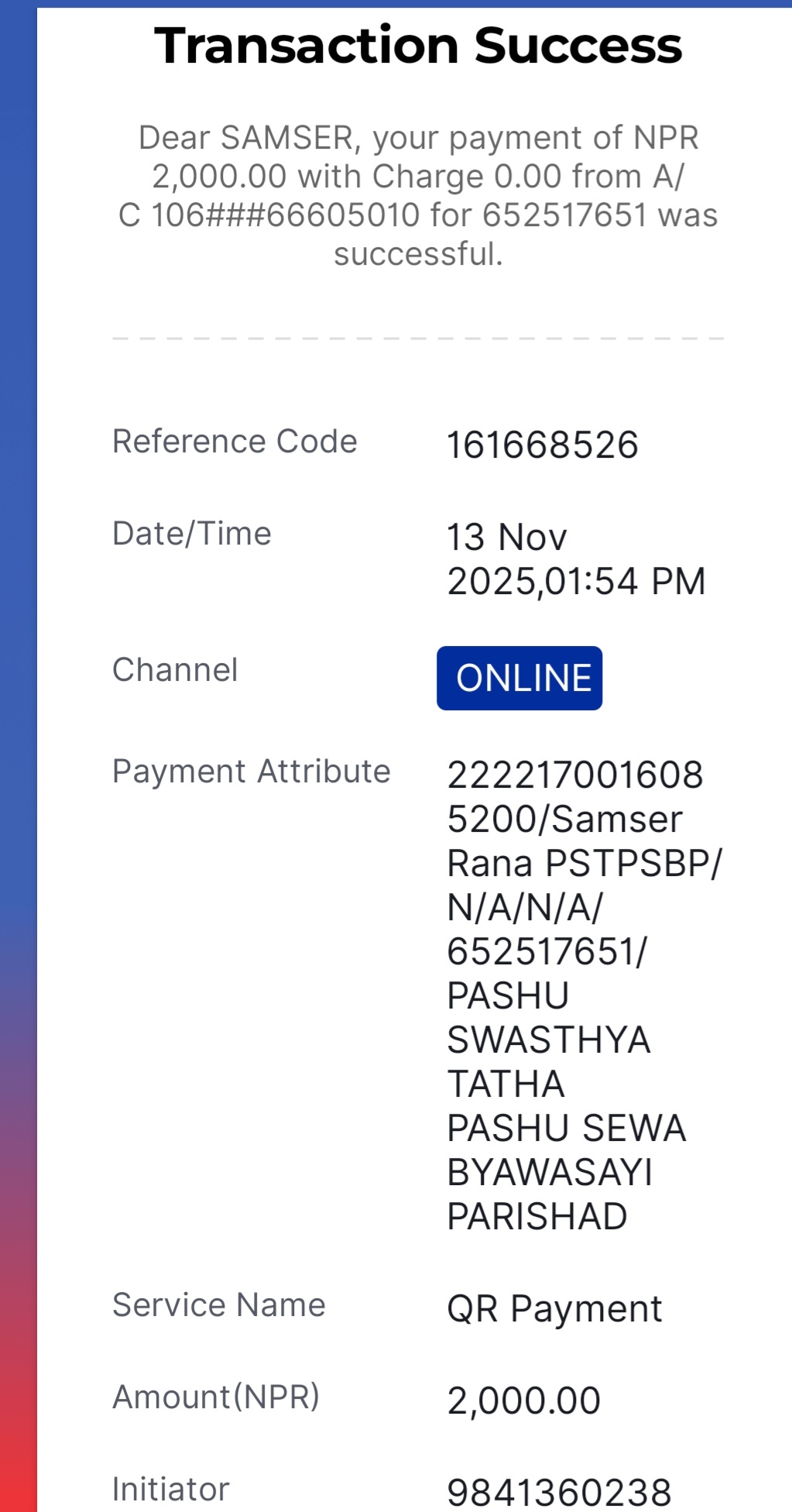Tap the PASHU SWASTHYA merchant name text
The width and height of the screenshot is (792, 1512).
pos(549,1018)
